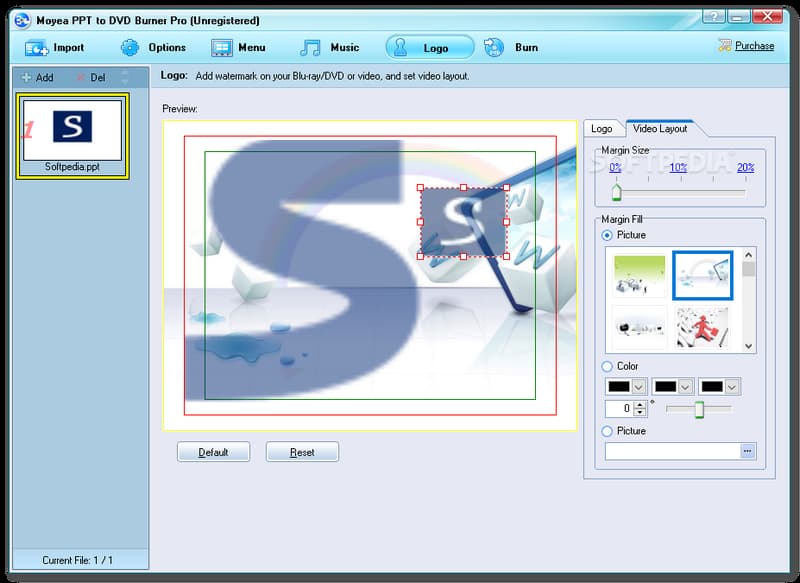Choose the black-and-white picture thumbnail

(639, 327)
